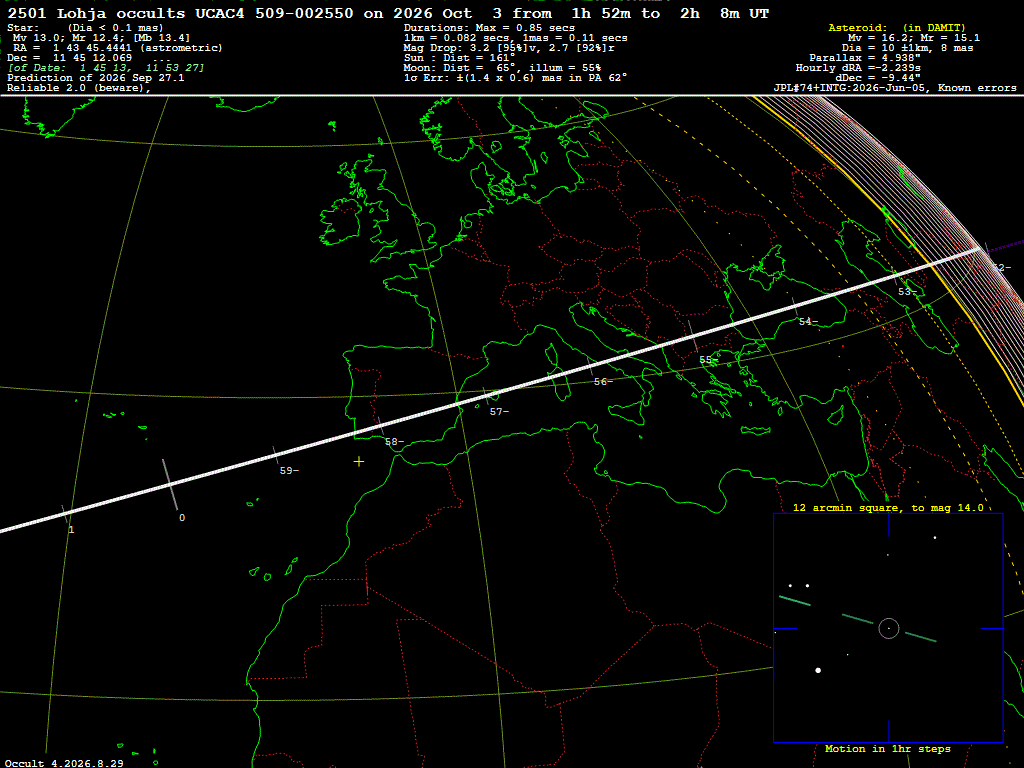The image size is (1024, 768).
Task: Click the Motion in 1hr steps label
Action: pos(888,748)
